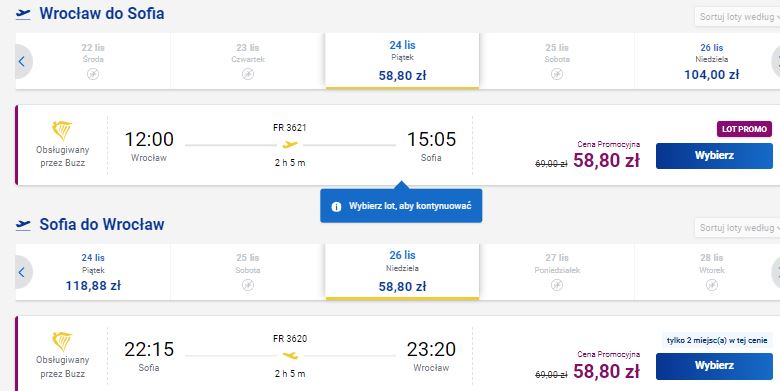Open the Sortuj loty według dropdown for the outbound flight
Image resolution: width=780 pixels, height=391 pixels.
click(738, 16)
